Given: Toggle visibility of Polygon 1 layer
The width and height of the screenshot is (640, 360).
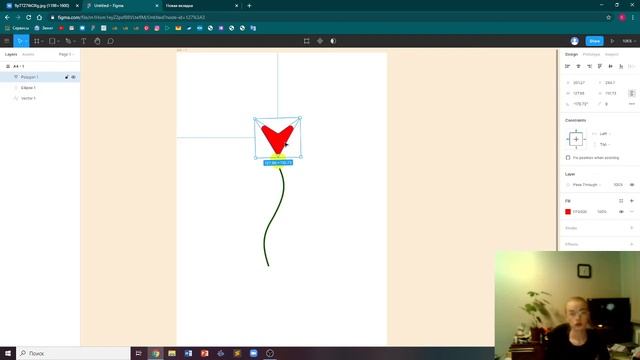Looking at the screenshot, I should coord(73,77).
